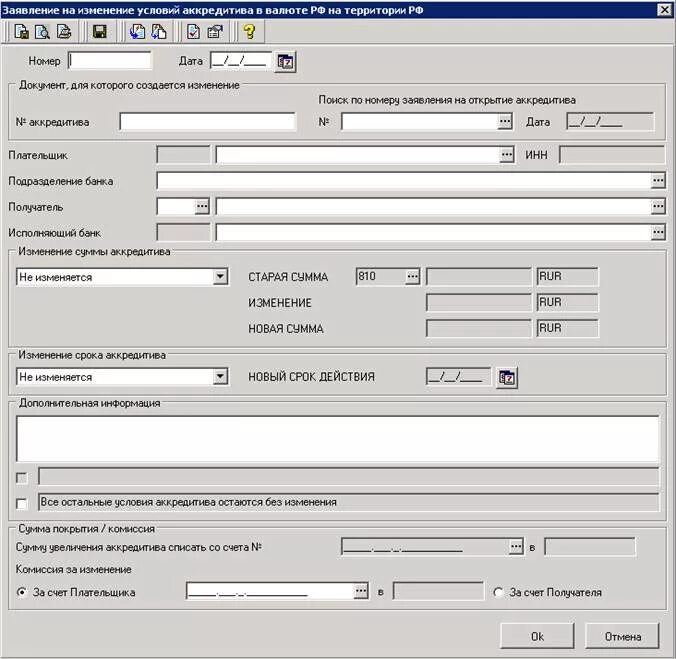Viewport: 676px width, 659px height.
Task: Browse account for Сумму увеличения ellipsis
Action: (516, 547)
